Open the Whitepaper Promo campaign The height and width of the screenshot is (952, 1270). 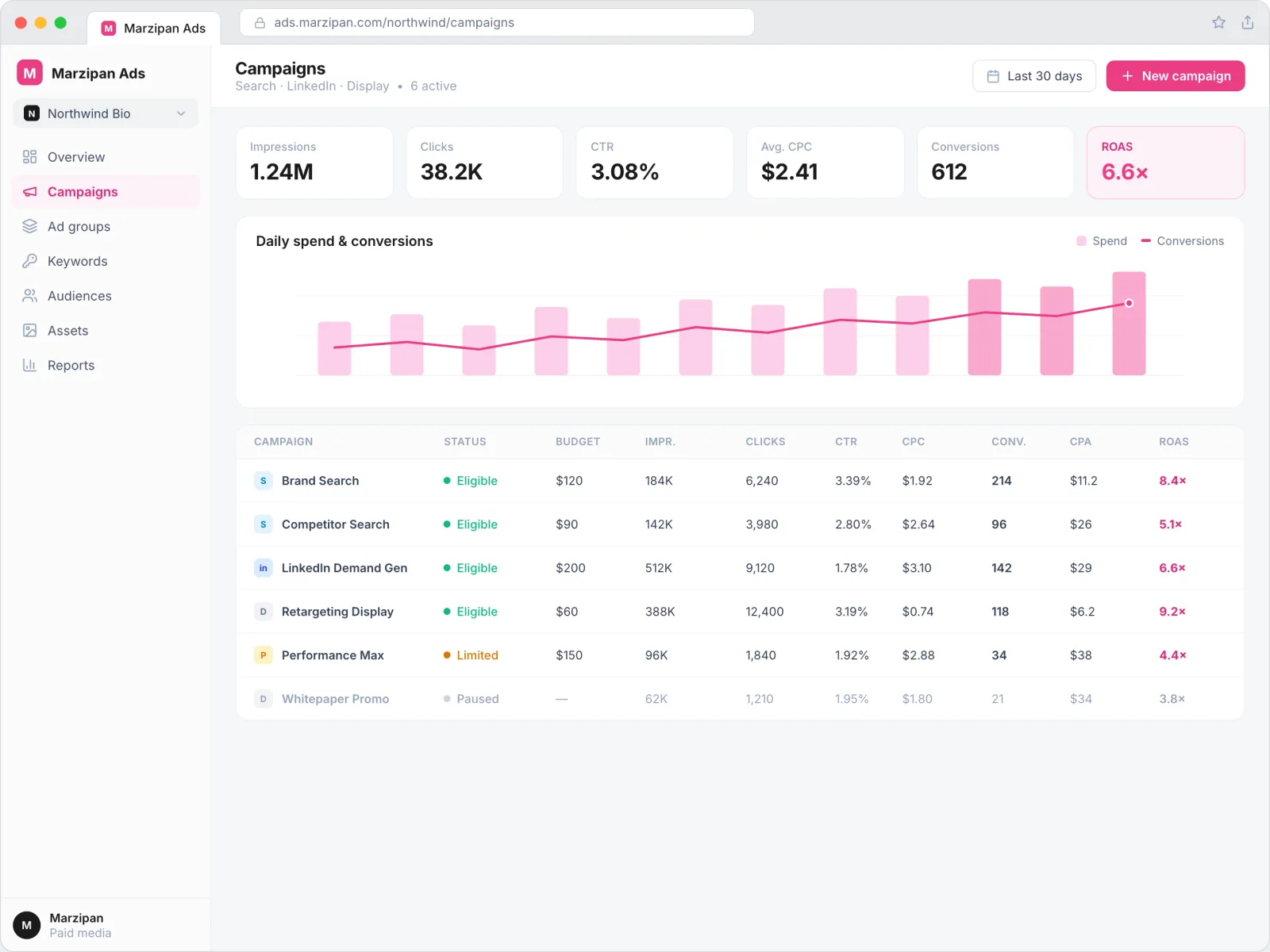pyautogui.click(x=335, y=699)
